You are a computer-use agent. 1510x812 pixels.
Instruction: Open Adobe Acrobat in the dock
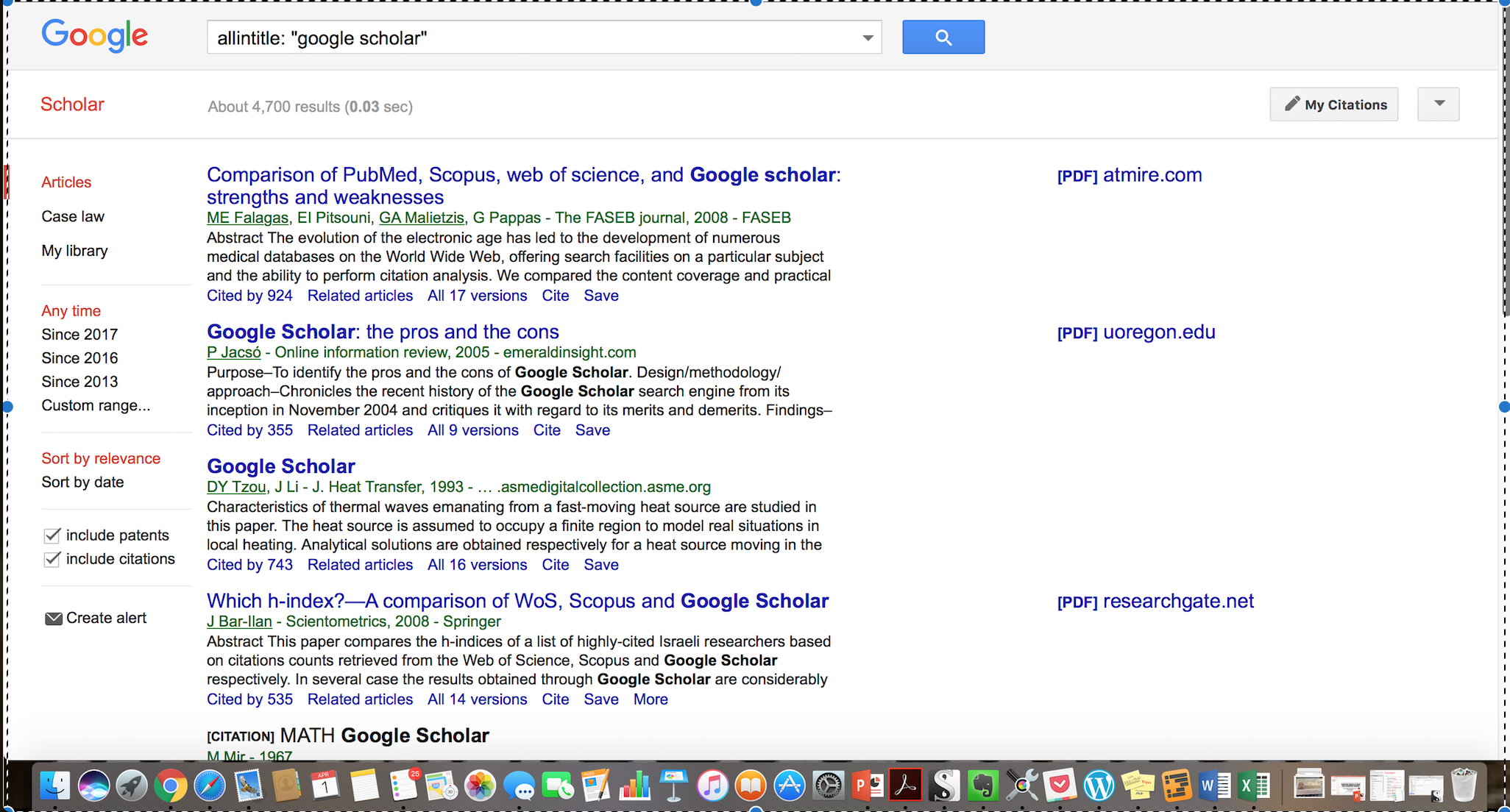[906, 786]
